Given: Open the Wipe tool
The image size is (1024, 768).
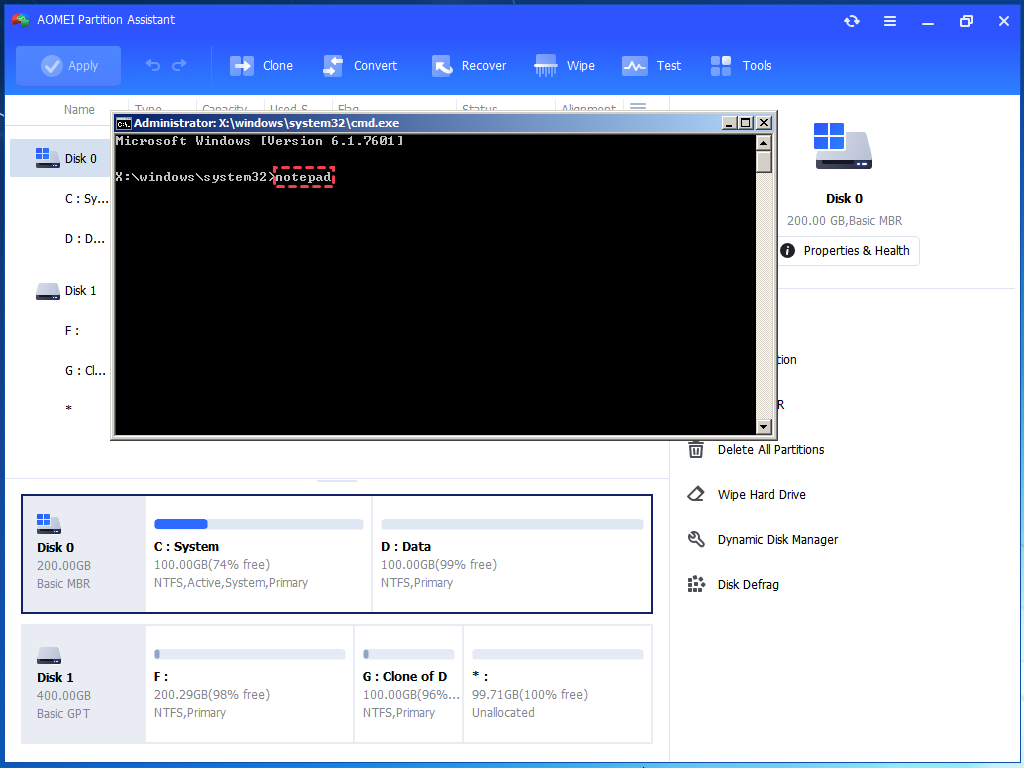Looking at the screenshot, I should click(564, 66).
